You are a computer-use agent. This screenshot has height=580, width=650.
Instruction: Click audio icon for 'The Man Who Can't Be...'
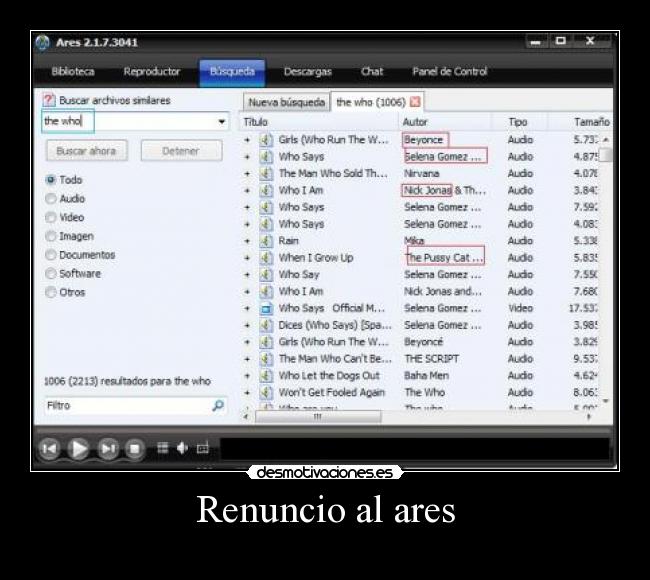click(266, 359)
